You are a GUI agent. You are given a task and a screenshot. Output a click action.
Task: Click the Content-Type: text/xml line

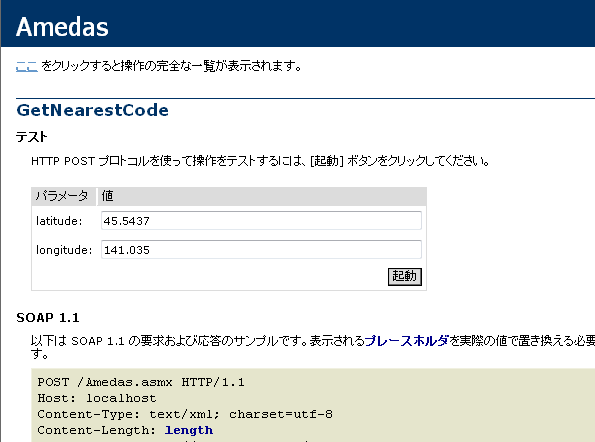pyautogui.click(x=185, y=414)
